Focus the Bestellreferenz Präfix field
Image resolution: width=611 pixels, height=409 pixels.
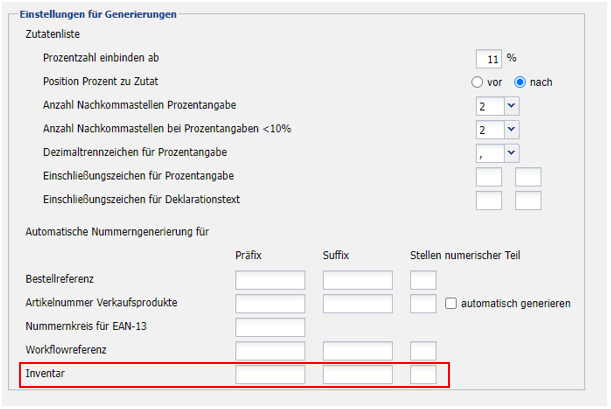pyautogui.click(x=270, y=279)
